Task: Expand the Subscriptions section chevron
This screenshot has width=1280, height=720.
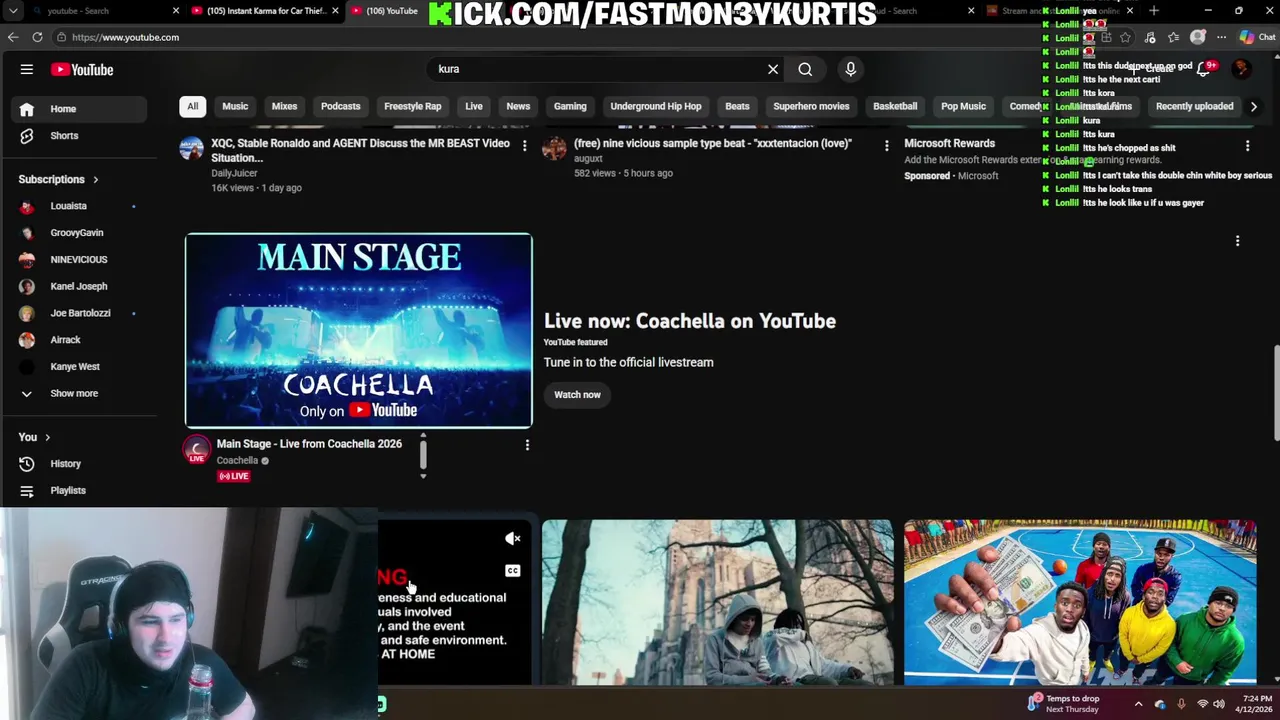Action: coord(95,180)
